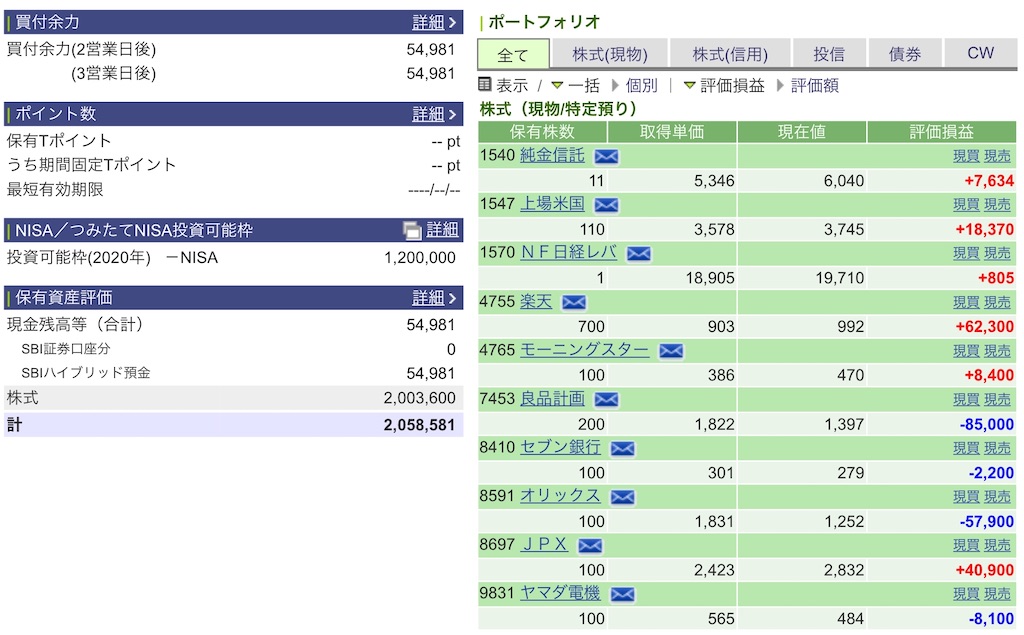Open the 上場米国 stock link
Image resolution: width=1024 pixels, height=635 pixels.
point(552,203)
